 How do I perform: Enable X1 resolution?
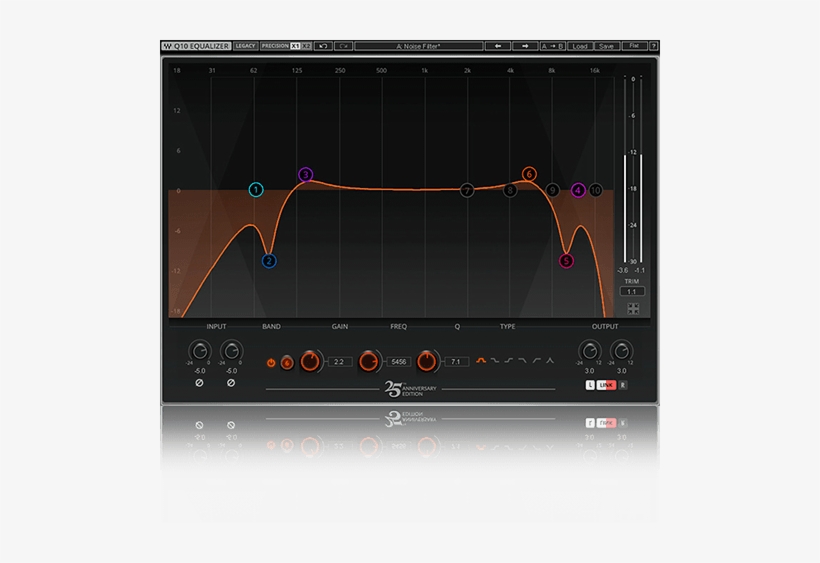(295, 46)
